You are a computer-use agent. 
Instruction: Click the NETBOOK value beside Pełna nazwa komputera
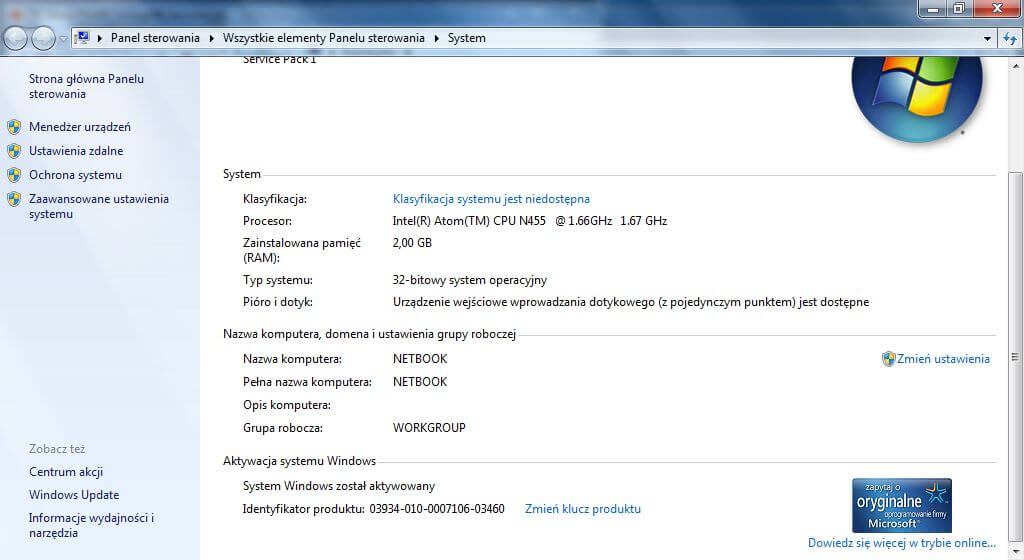[420, 382]
